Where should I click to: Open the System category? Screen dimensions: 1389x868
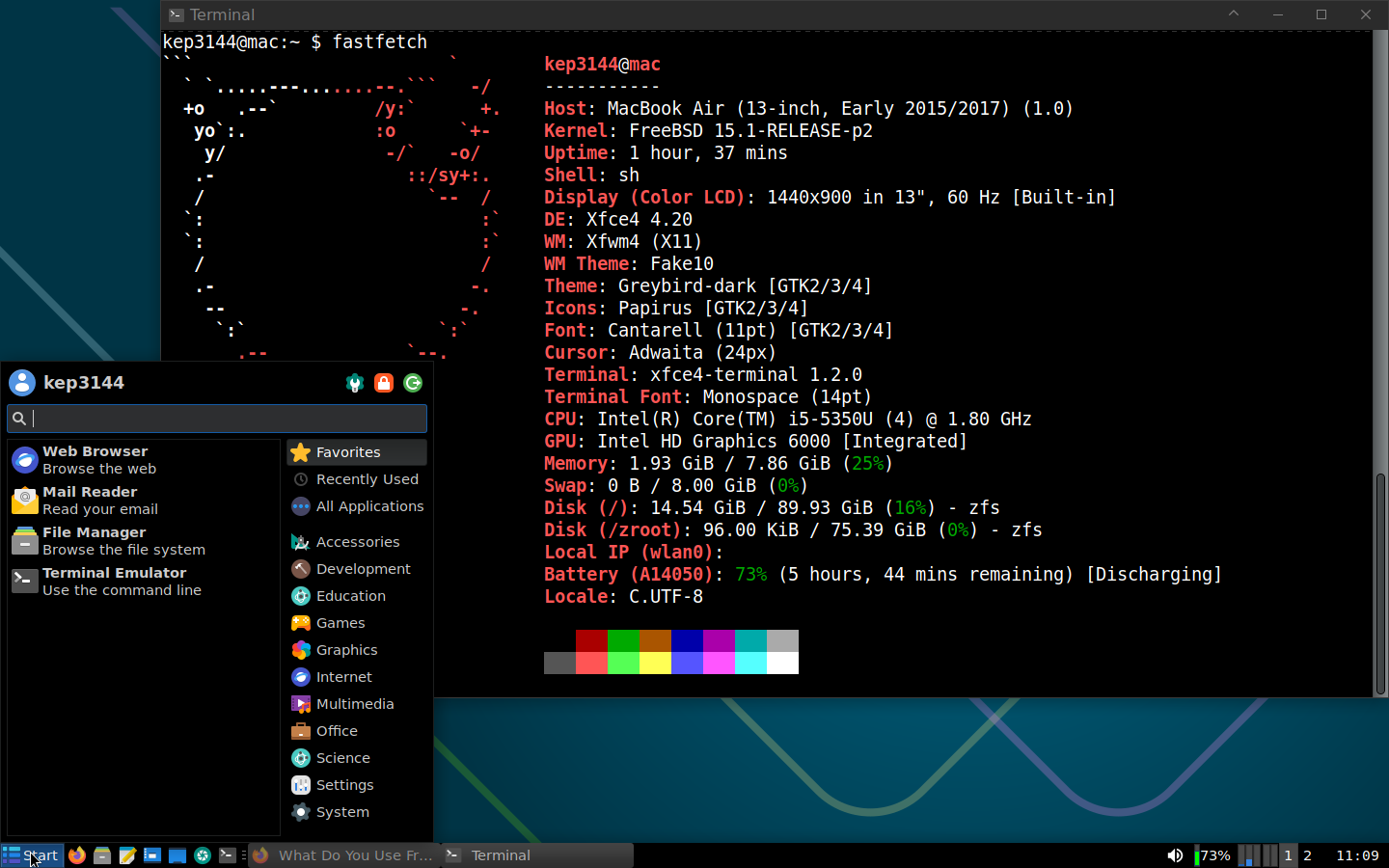tap(357, 812)
